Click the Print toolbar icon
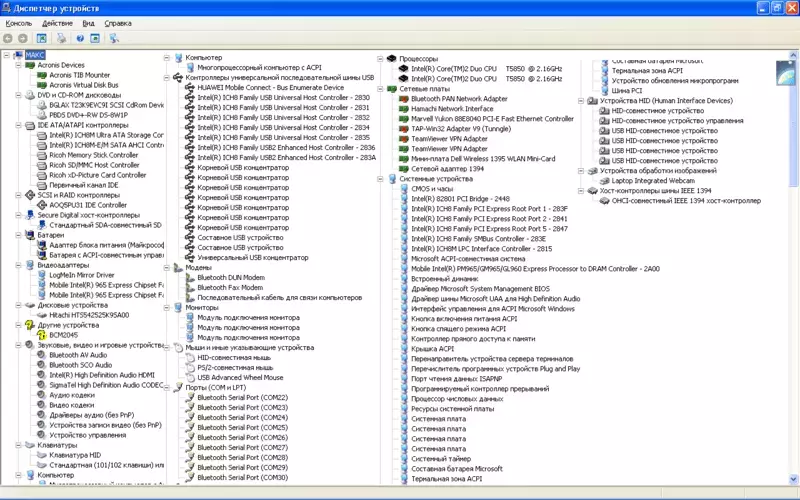The height and width of the screenshot is (500, 800). (61, 38)
